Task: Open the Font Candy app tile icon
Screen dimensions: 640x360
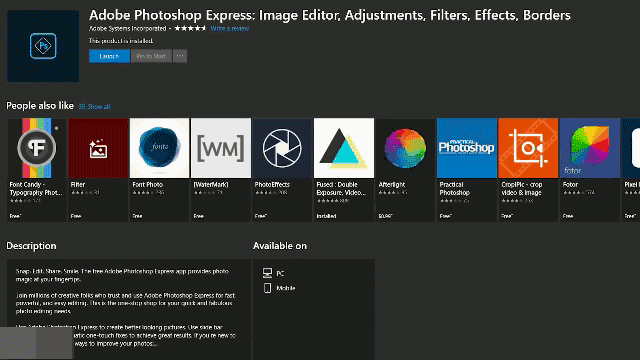Action: click(37, 148)
